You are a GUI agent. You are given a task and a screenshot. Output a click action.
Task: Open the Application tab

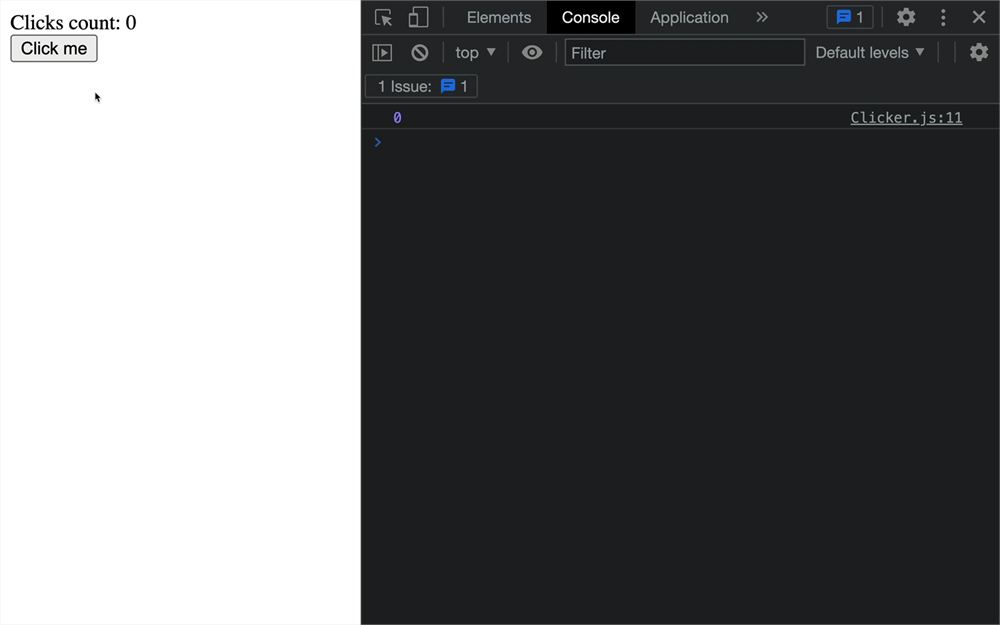(x=689, y=17)
